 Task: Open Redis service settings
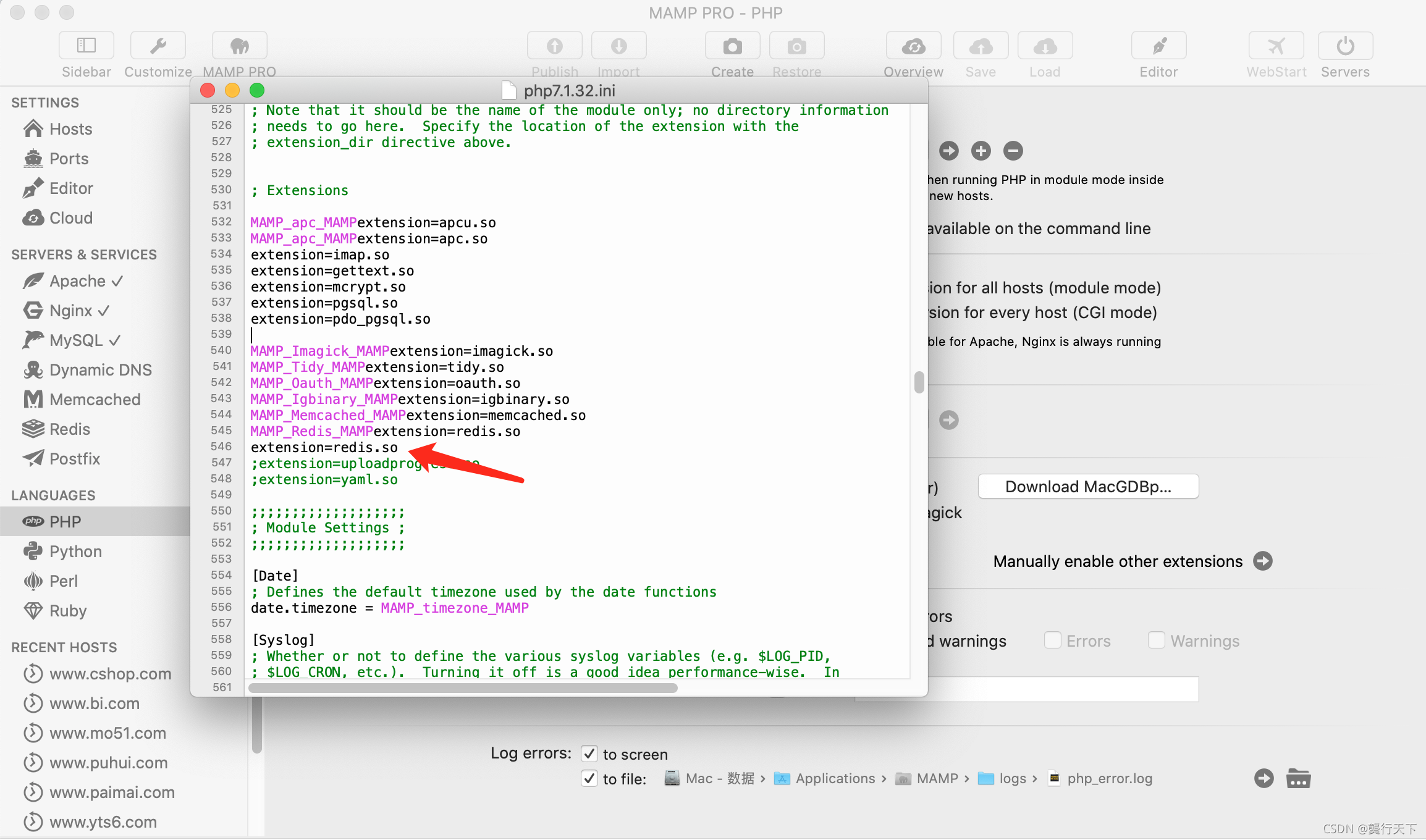point(69,429)
